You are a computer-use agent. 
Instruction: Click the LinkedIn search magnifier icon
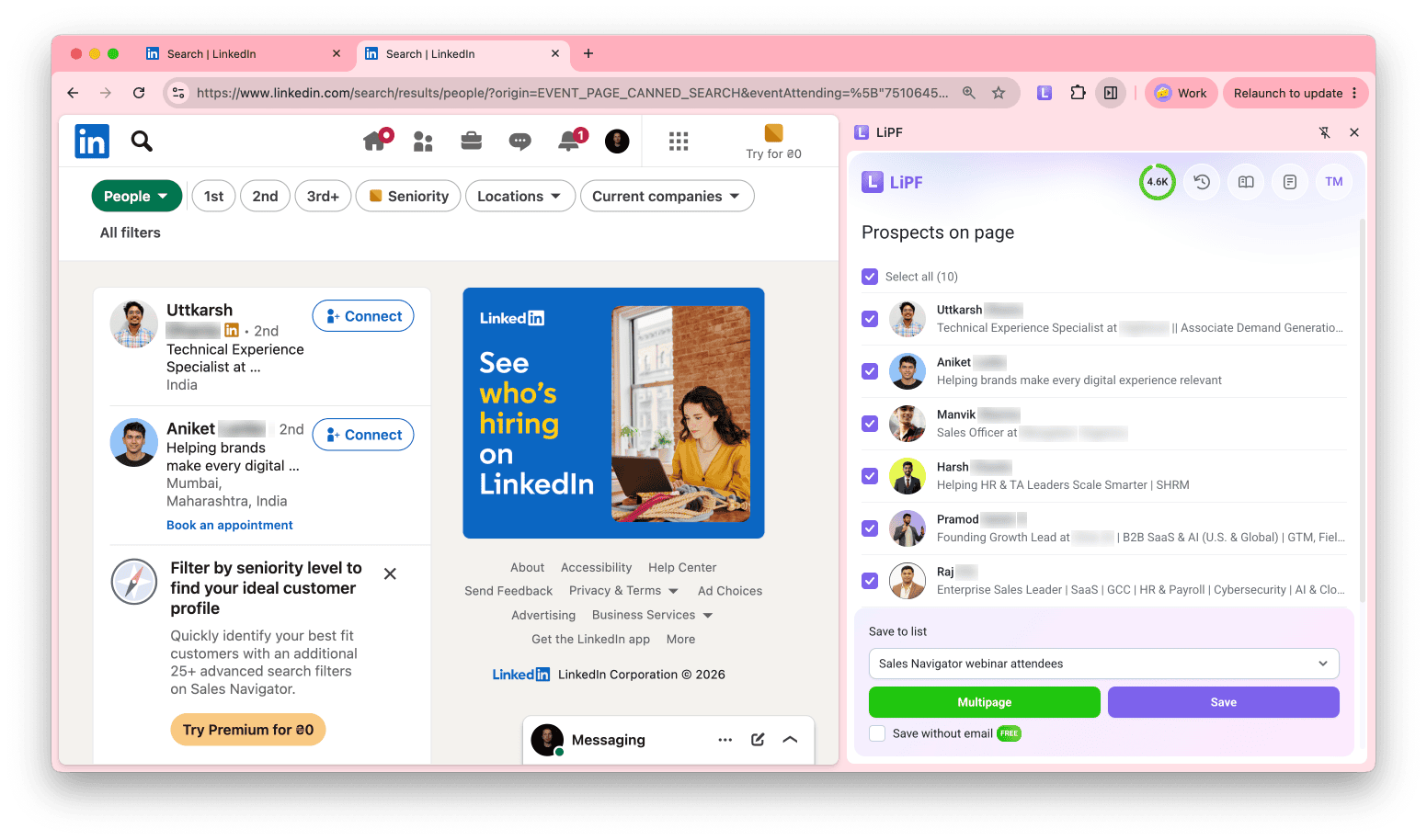click(142, 141)
